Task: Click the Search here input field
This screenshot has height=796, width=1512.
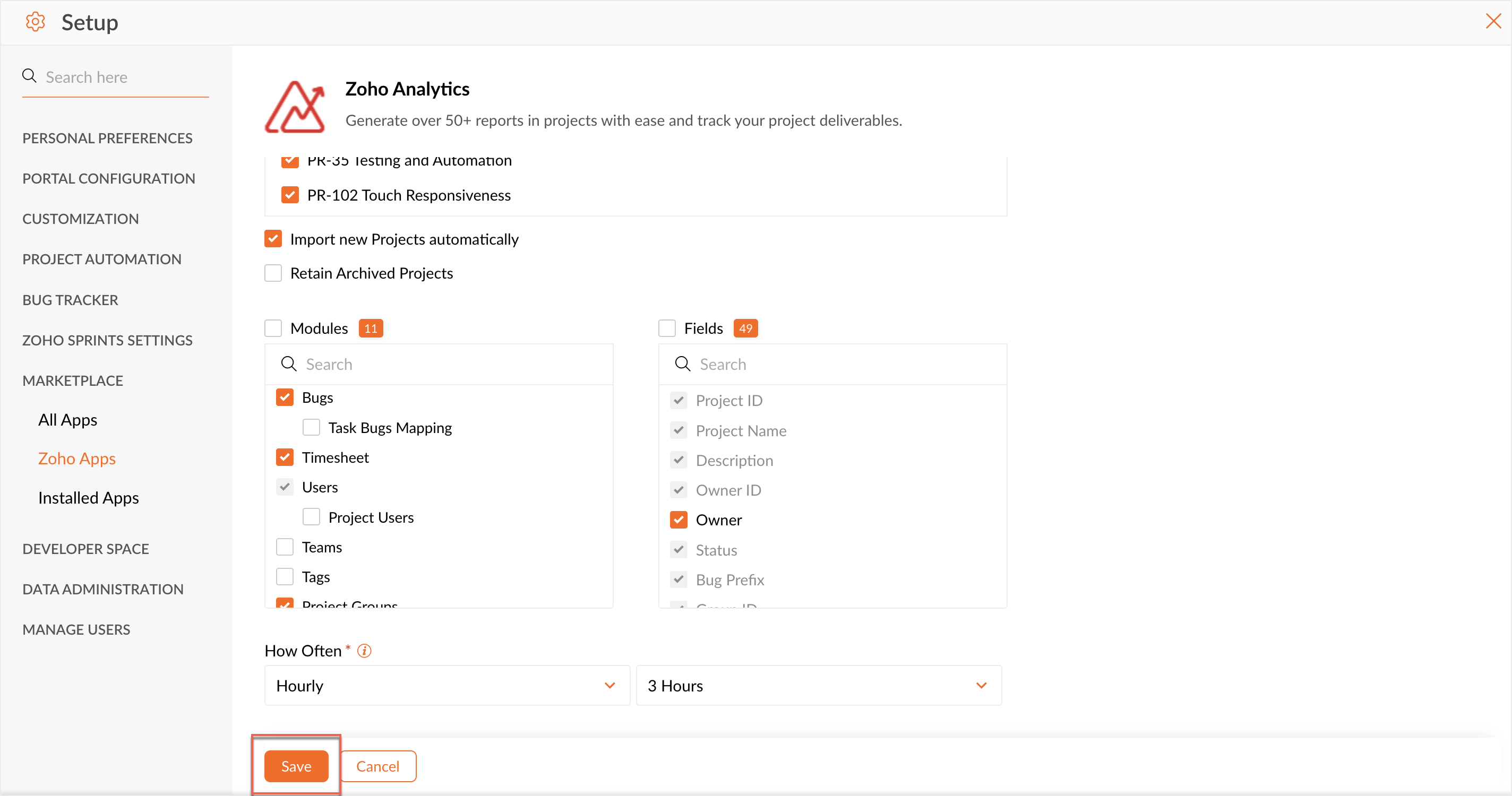Action: click(x=123, y=77)
